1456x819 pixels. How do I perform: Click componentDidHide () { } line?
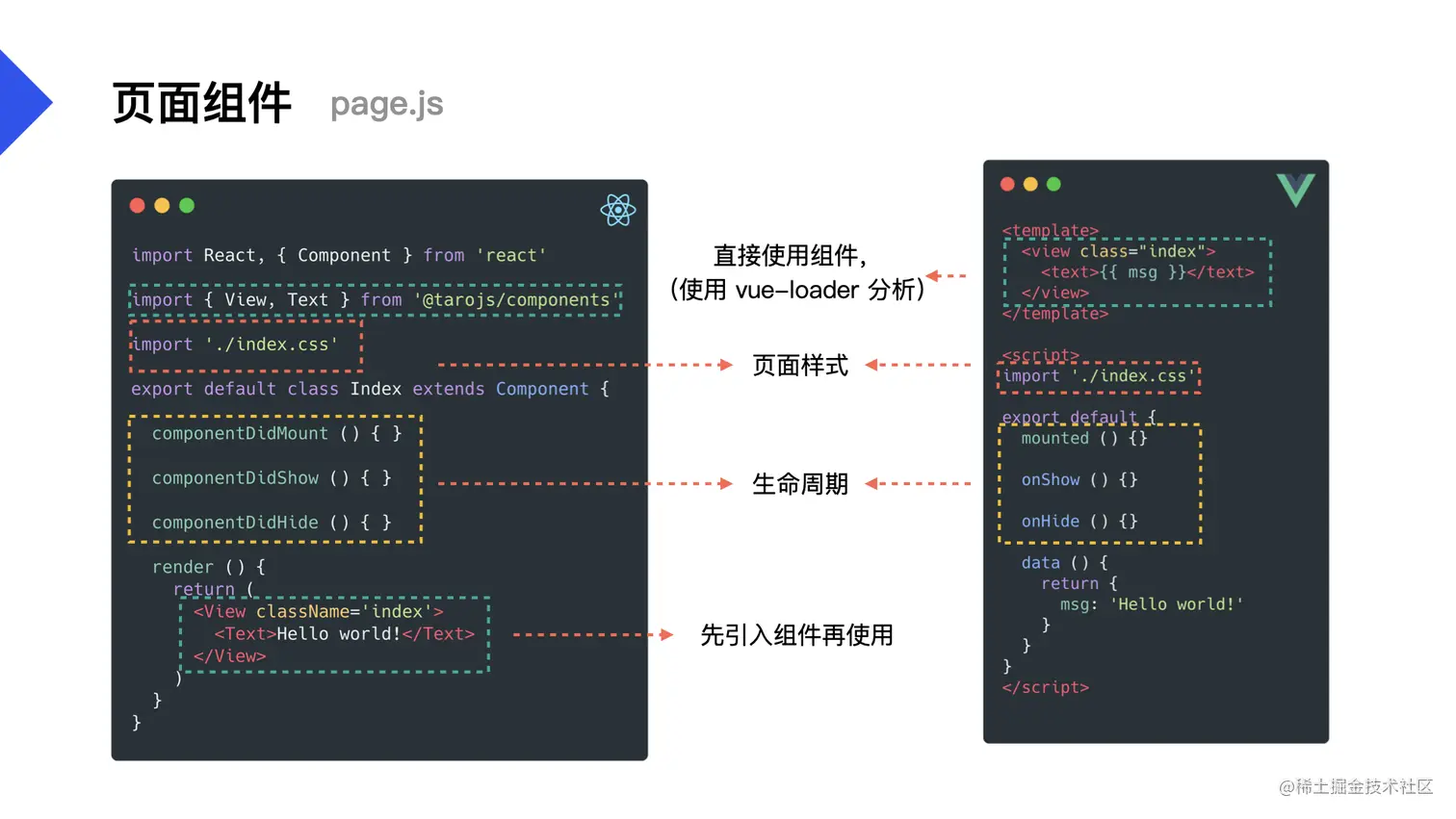(x=272, y=522)
